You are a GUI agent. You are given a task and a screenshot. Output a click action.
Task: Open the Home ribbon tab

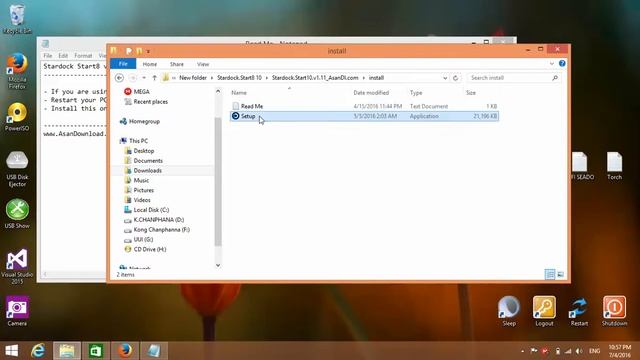[x=150, y=64]
